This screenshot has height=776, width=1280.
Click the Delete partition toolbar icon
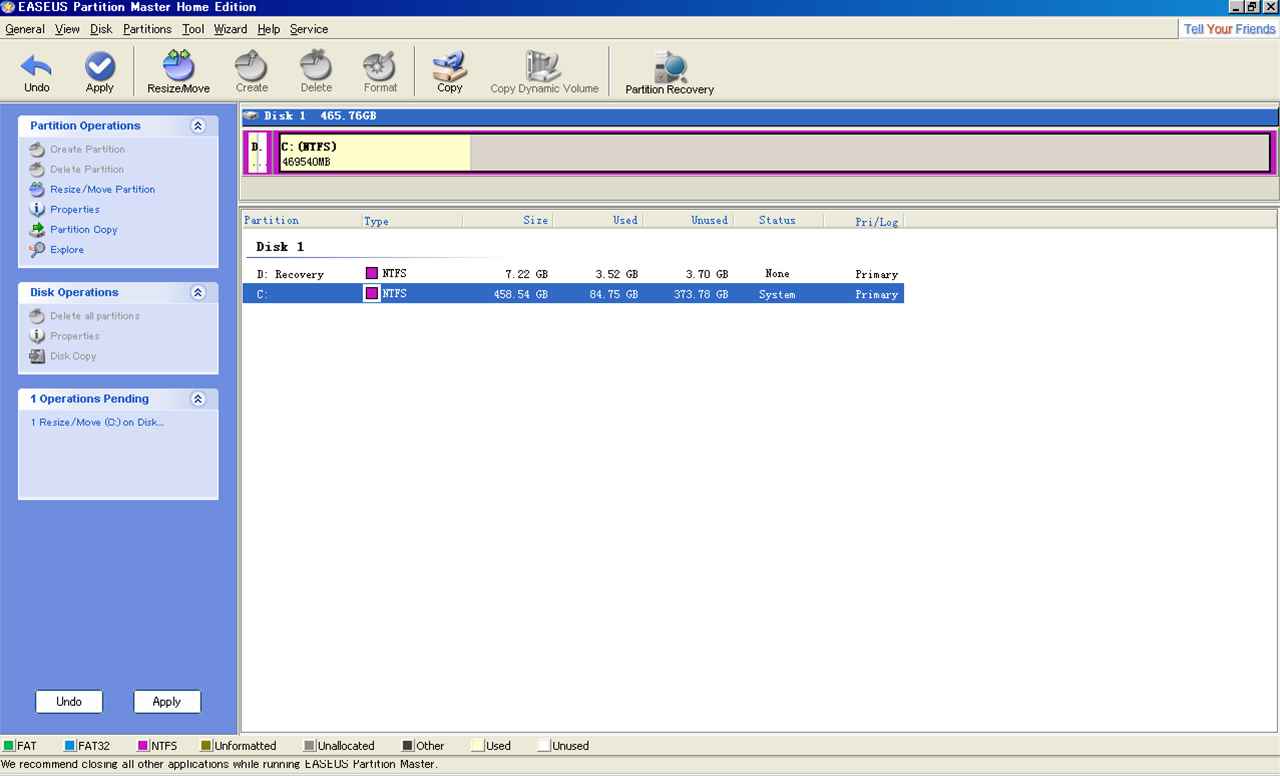316,66
